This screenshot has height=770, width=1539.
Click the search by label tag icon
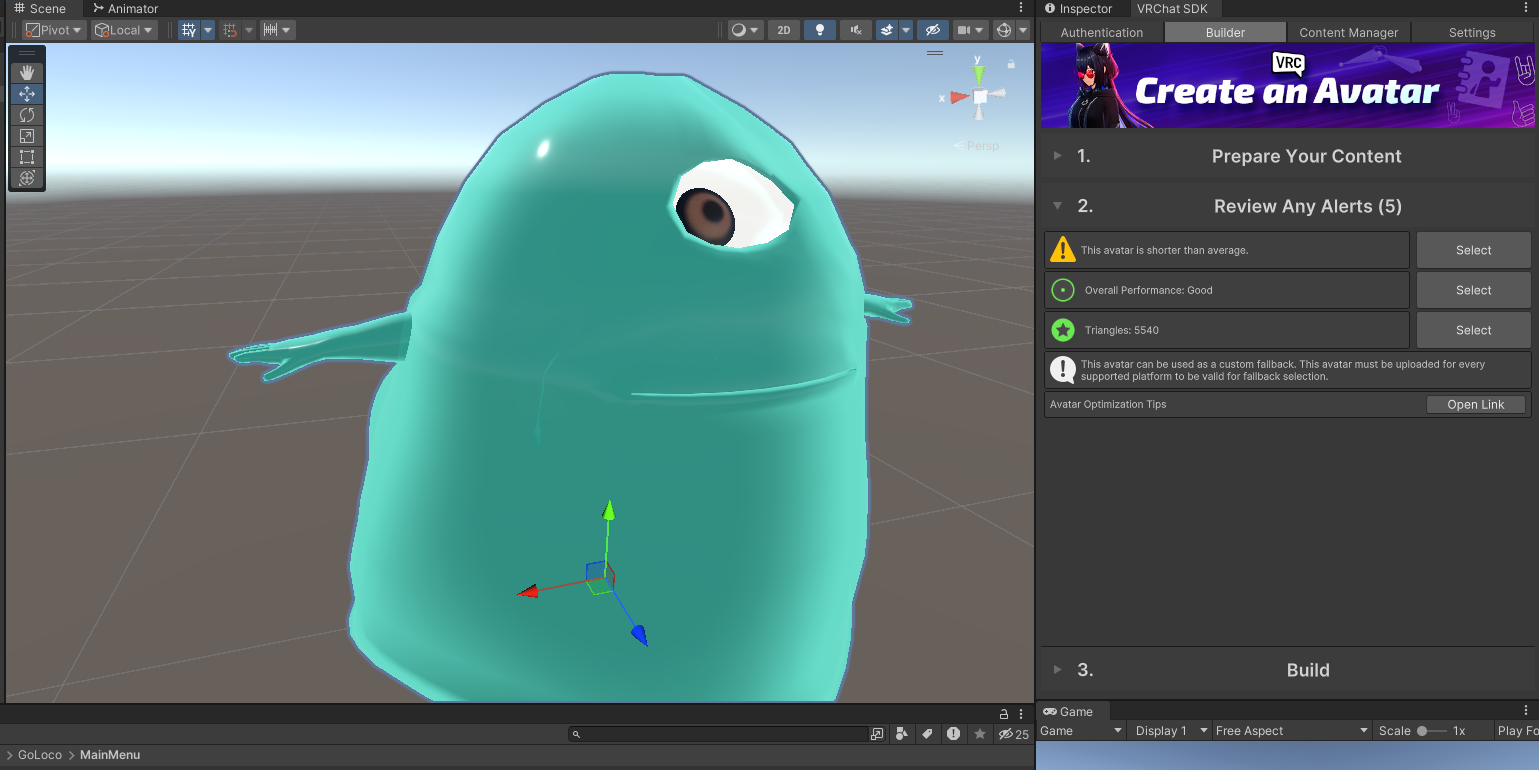pyautogui.click(x=928, y=734)
